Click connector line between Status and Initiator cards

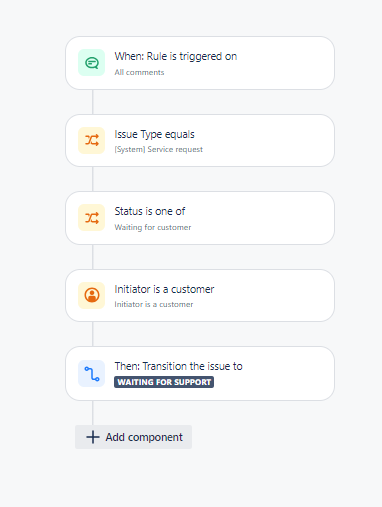tap(93, 257)
